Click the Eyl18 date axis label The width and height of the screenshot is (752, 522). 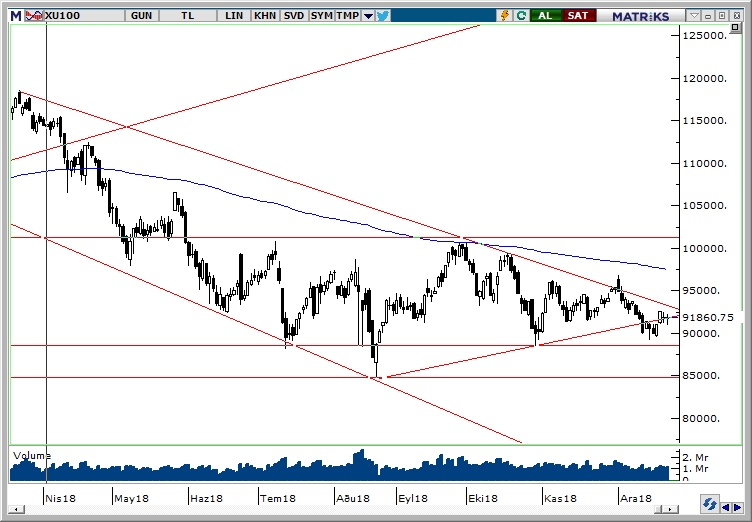413,498
